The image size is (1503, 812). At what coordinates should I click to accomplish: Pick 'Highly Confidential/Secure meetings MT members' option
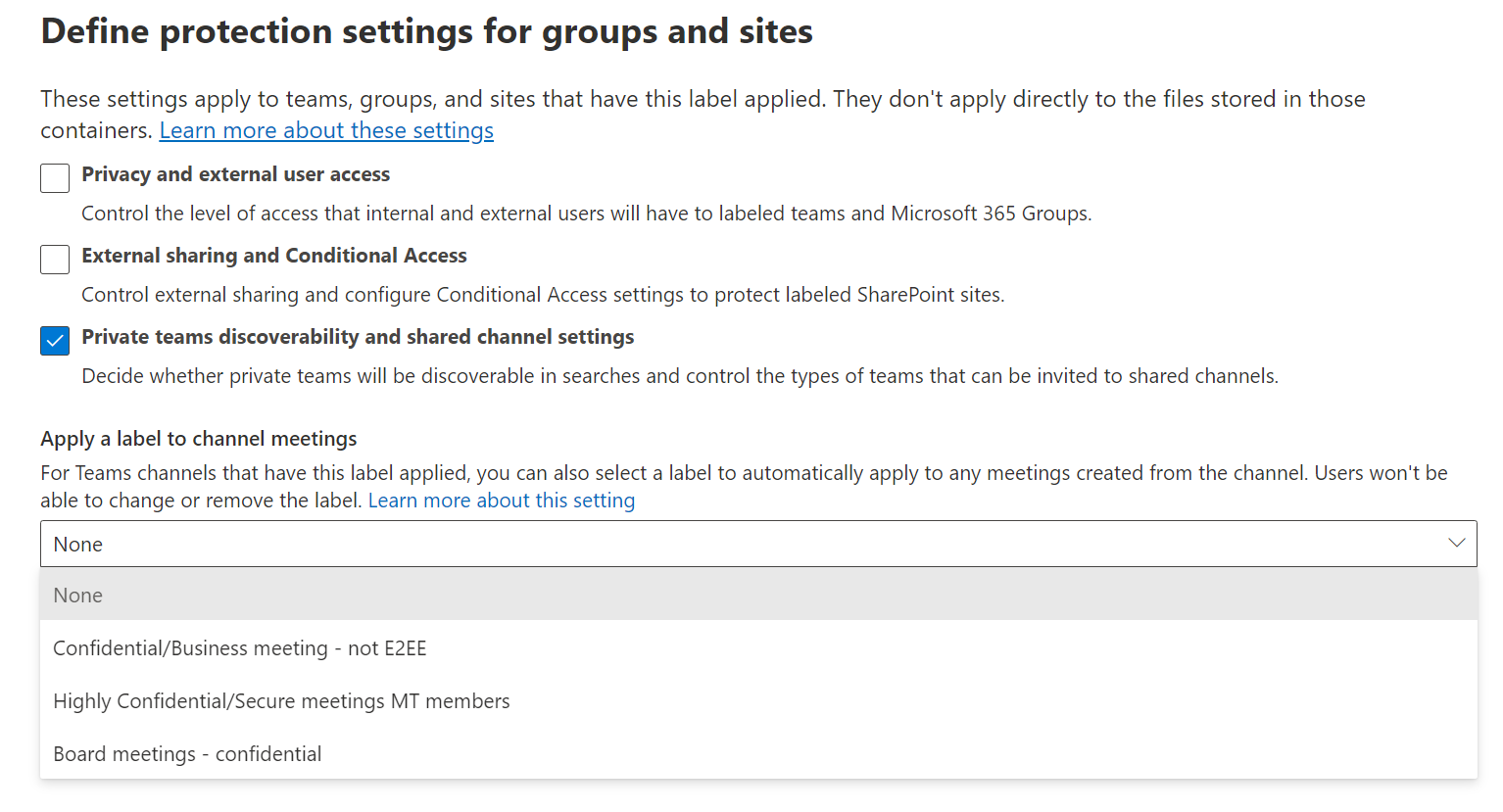pyautogui.click(x=281, y=701)
